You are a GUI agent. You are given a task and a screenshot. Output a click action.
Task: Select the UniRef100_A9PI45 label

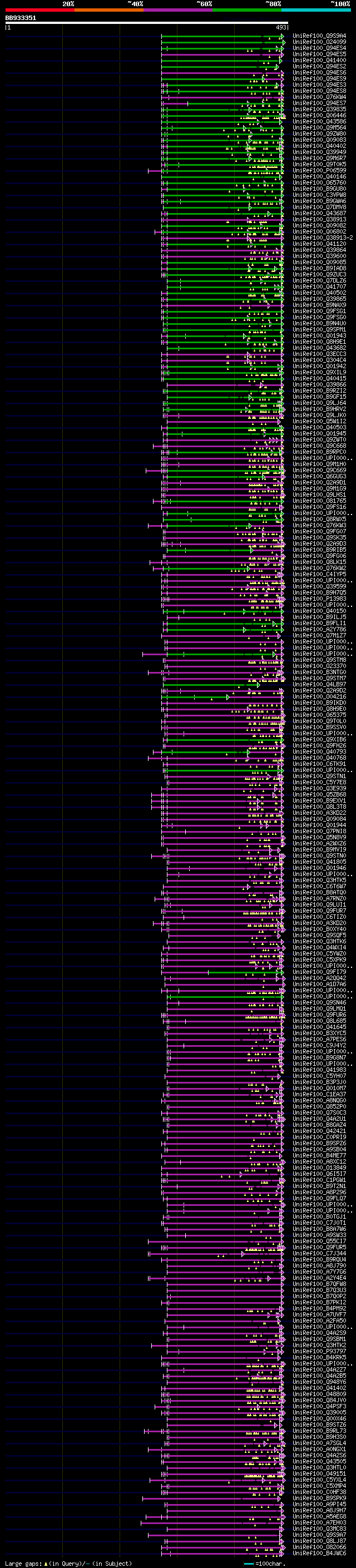click(319, 1504)
